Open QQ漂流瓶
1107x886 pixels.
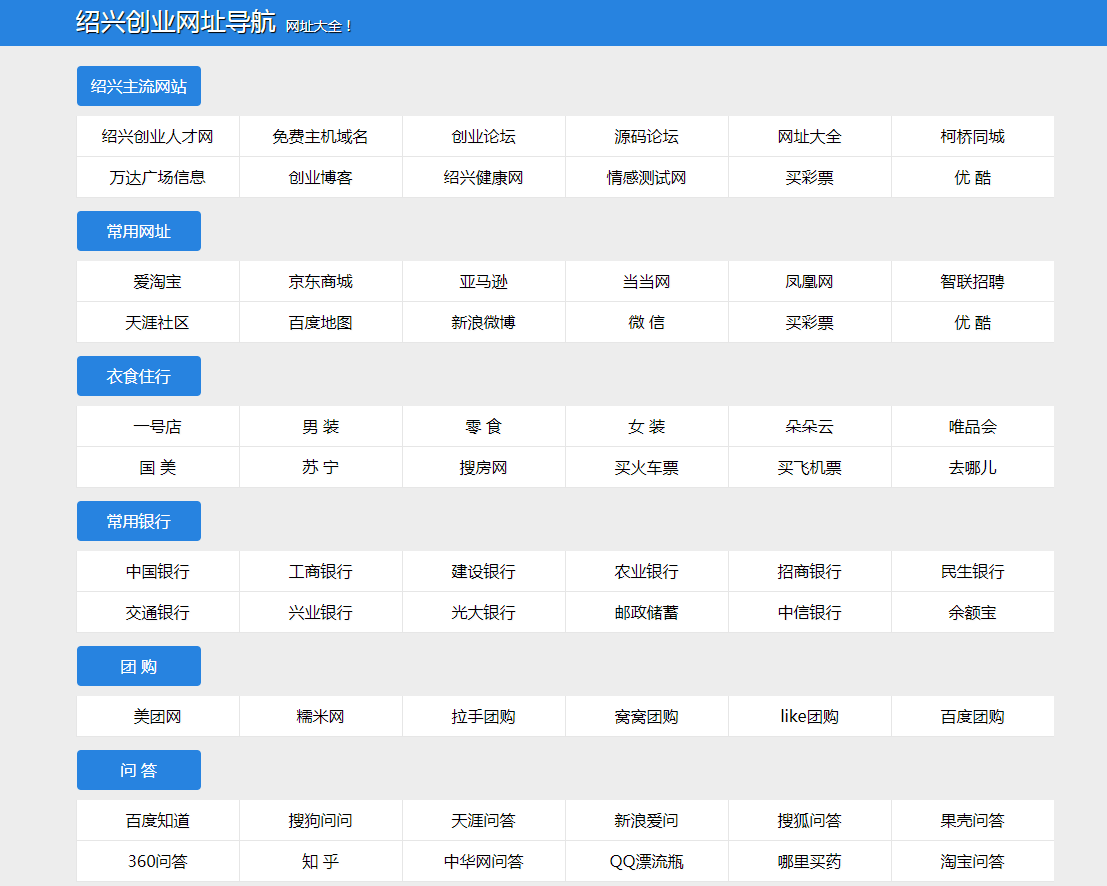click(x=647, y=861)
